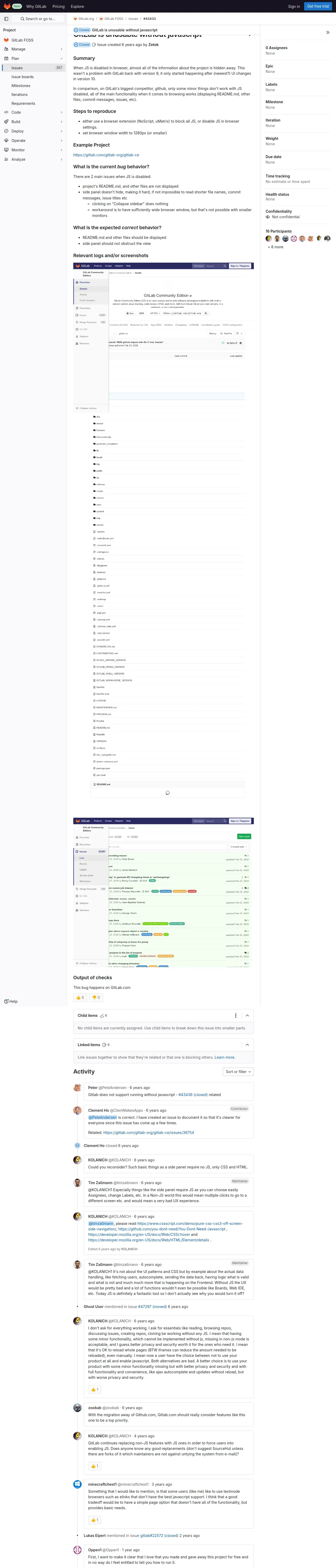
Task: Click the @PeteAndersen mention
Action: pos(102,1117)
